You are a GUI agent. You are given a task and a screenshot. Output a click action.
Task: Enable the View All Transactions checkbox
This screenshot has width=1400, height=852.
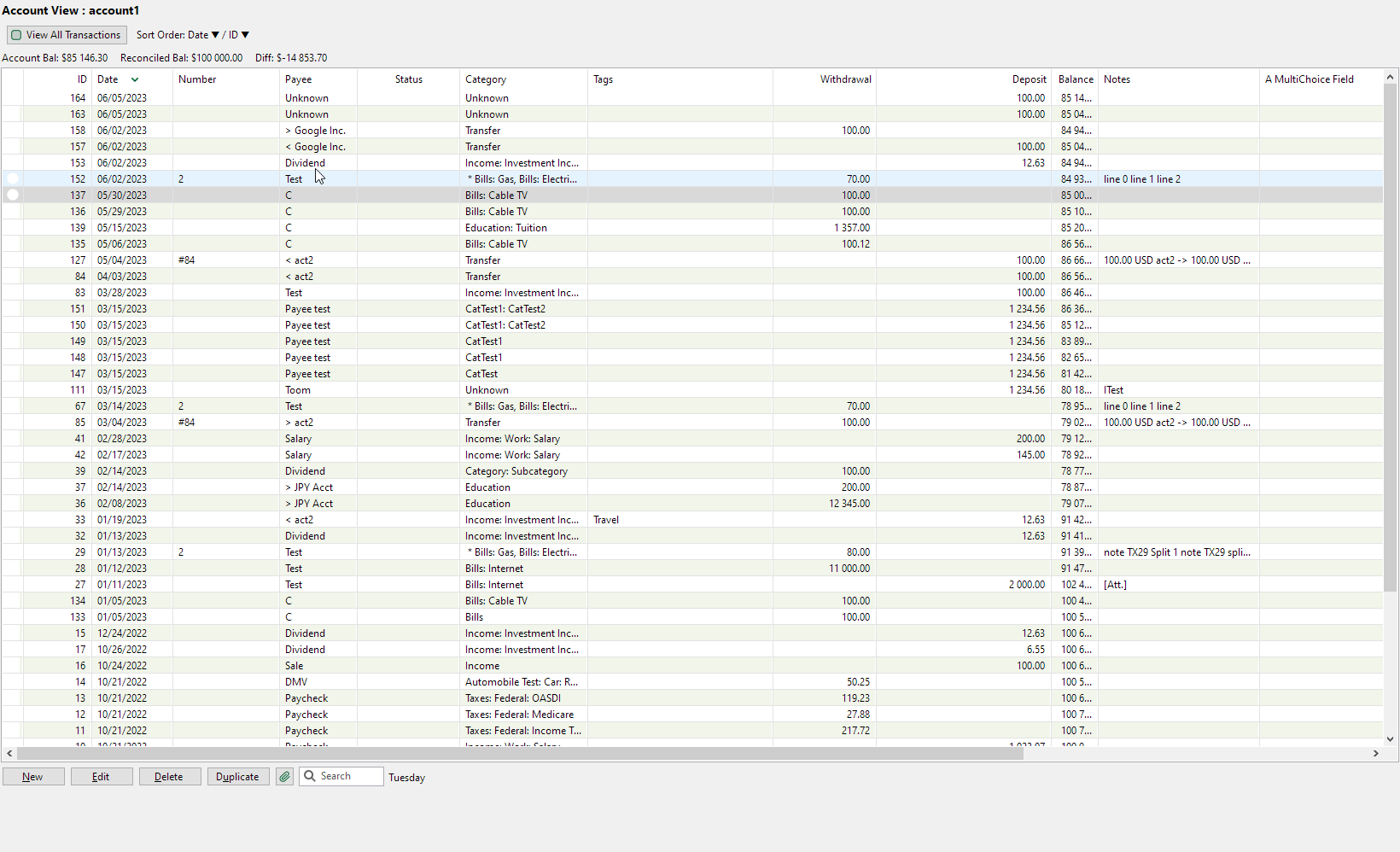15,35
